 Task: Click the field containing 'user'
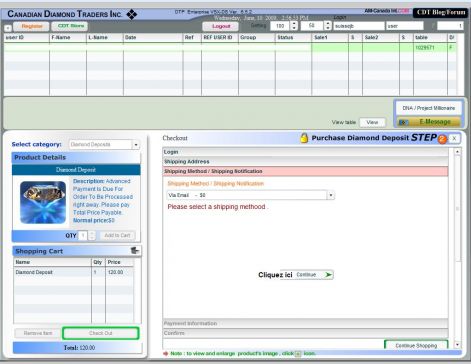[x=405, y=26]
